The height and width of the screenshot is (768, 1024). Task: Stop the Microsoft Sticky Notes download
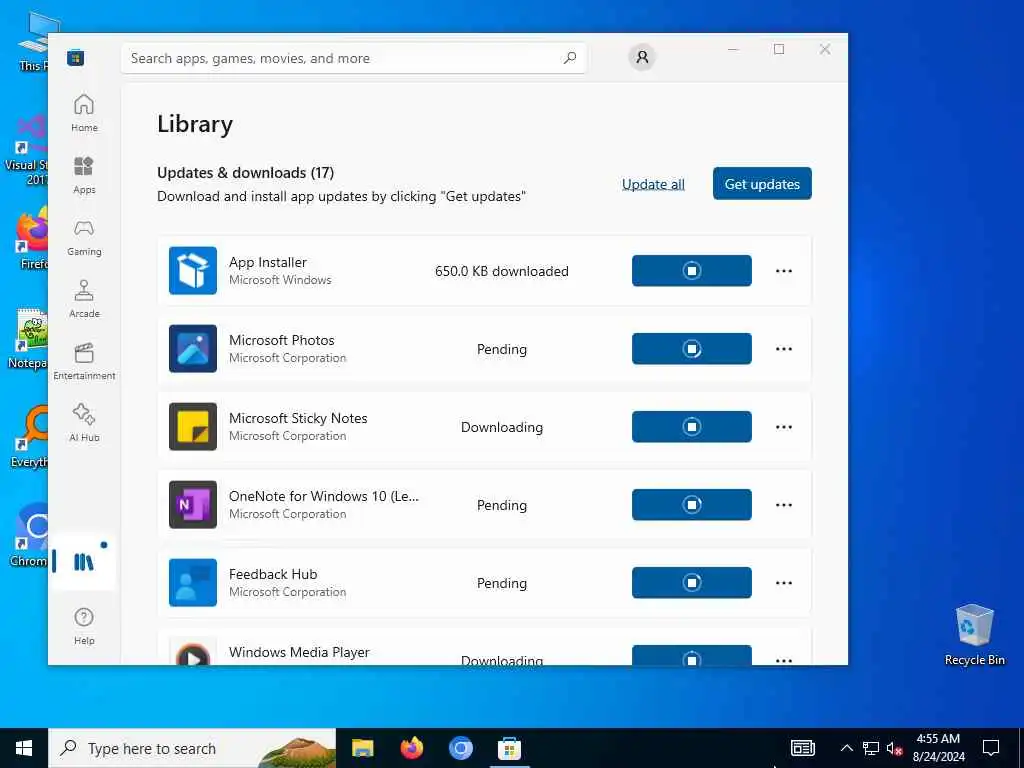coord(692,426)
